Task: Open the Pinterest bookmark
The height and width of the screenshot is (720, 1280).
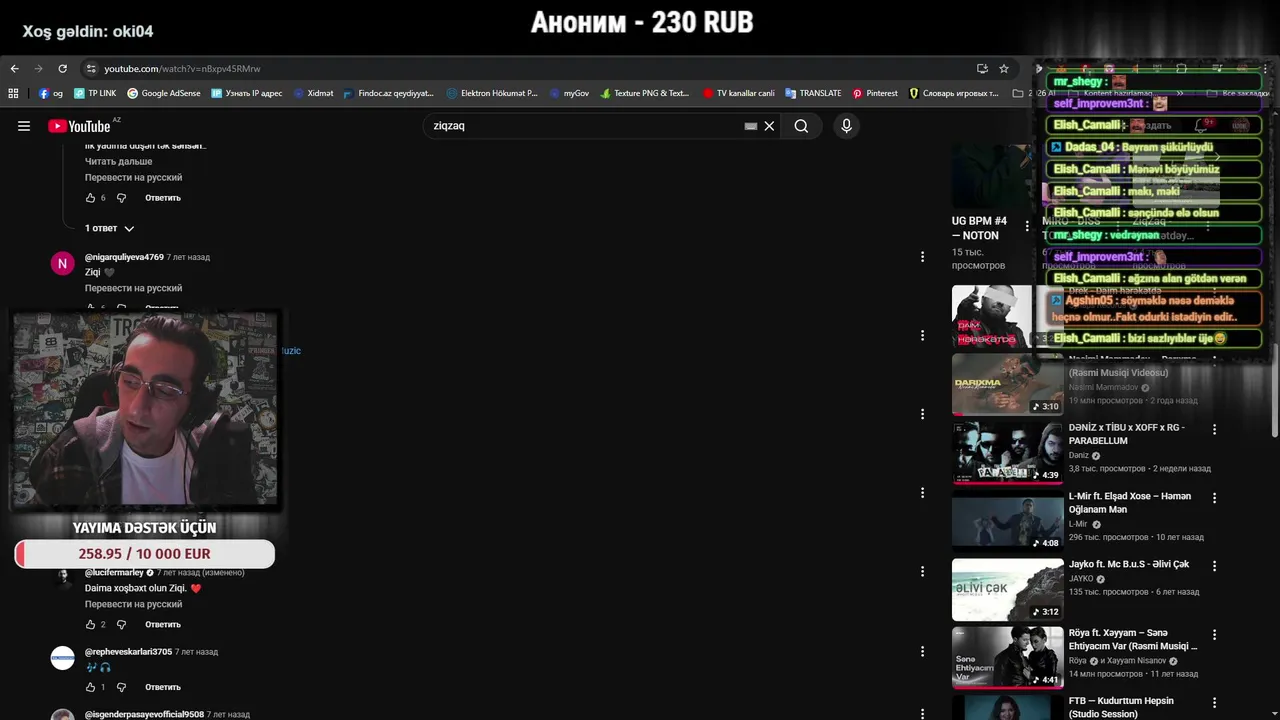Action: pos(875,93)
